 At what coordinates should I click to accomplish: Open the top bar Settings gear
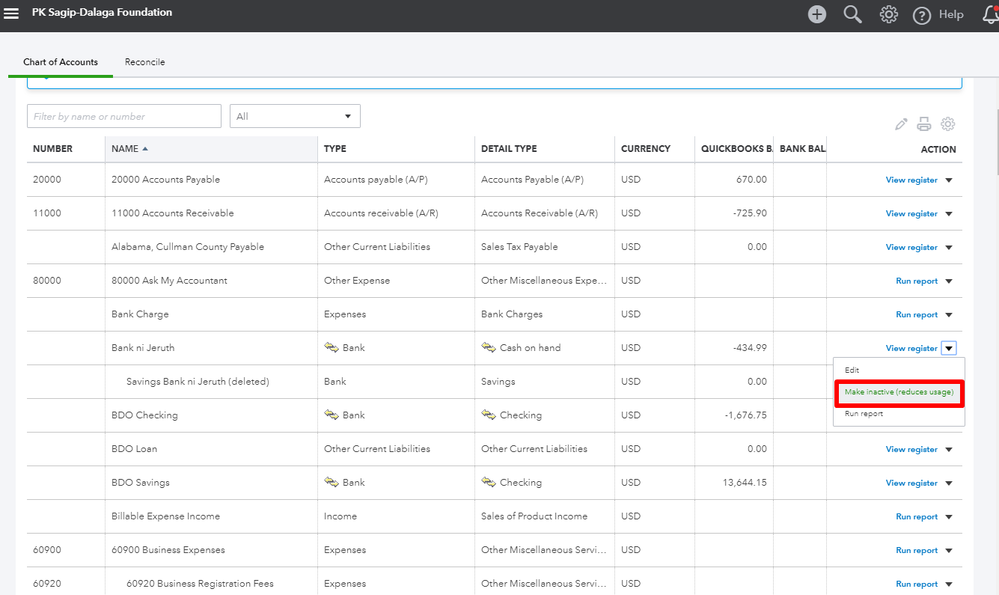coord(888,14)
